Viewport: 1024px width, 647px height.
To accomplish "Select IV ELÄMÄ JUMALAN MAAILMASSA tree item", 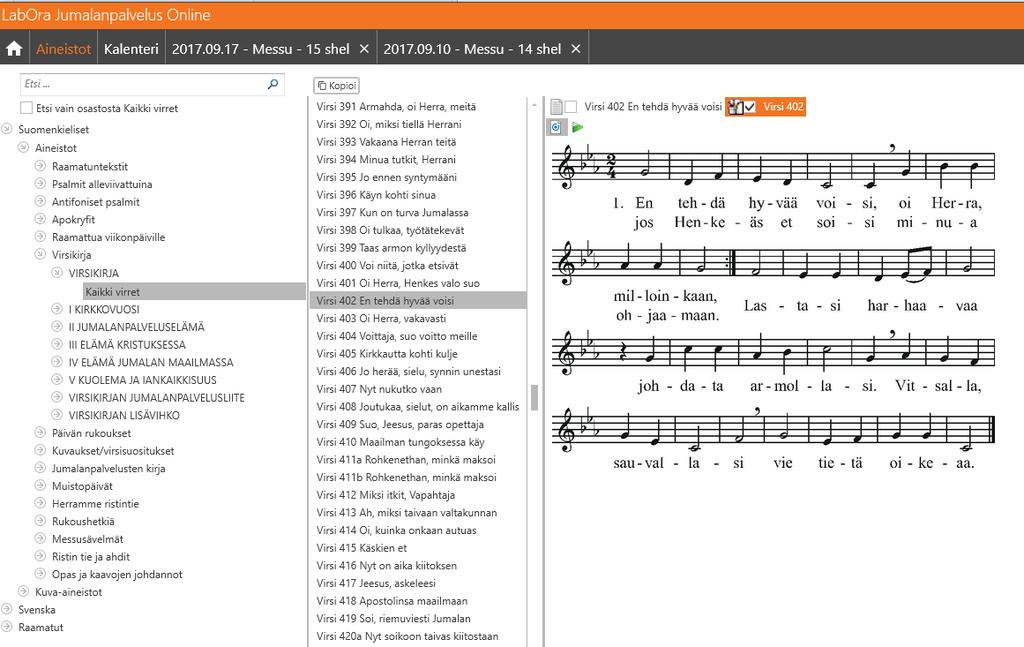I will click(151, 362).
